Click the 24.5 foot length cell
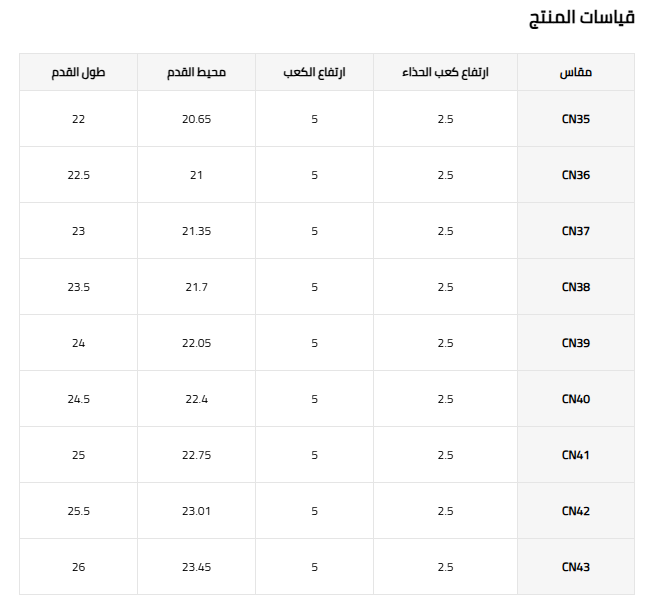The height and width of the screenshot is (602, 650). click(78, 399)
